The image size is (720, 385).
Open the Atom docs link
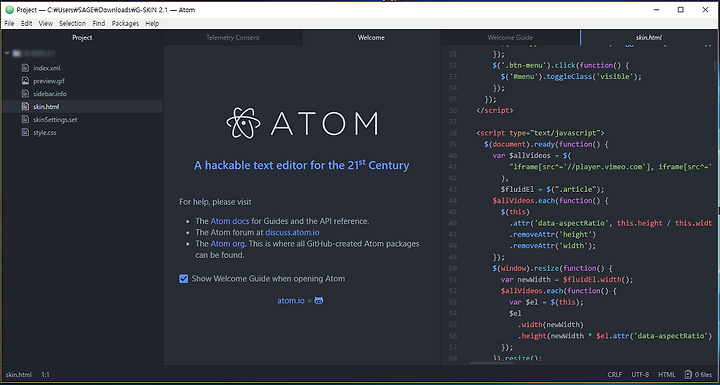pyautogui.click(x=230, y=221)
